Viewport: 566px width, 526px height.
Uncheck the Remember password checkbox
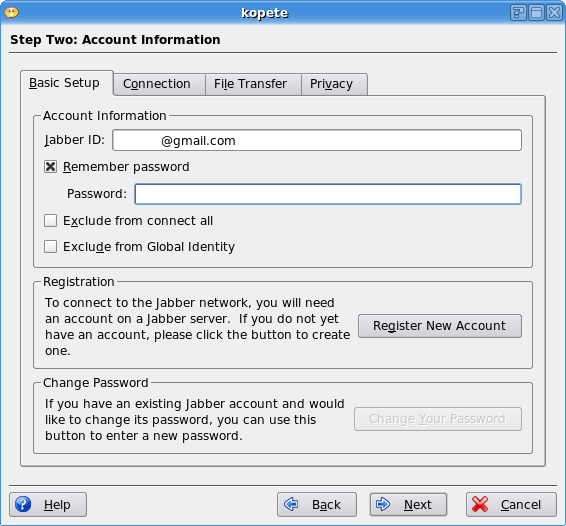point(50,167)
